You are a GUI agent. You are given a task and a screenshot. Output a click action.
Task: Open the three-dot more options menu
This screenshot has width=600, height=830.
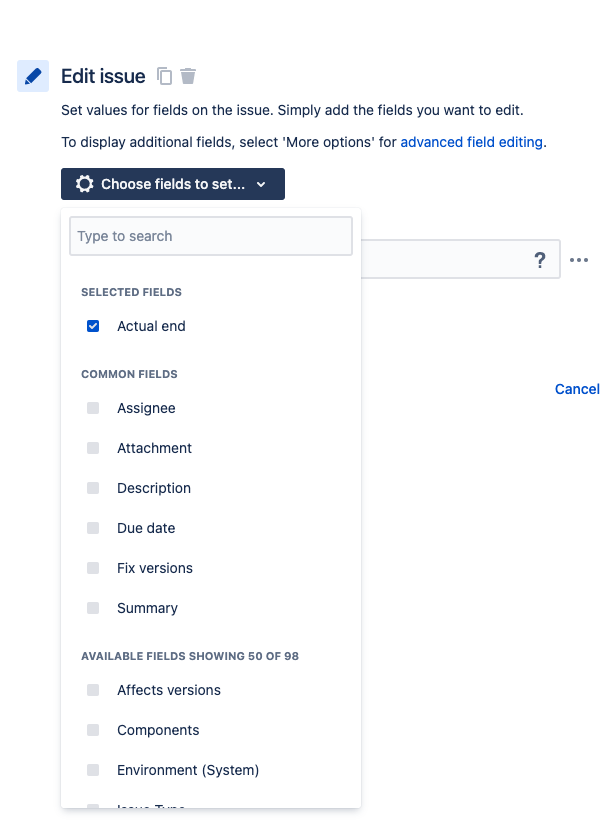[579, 260]
